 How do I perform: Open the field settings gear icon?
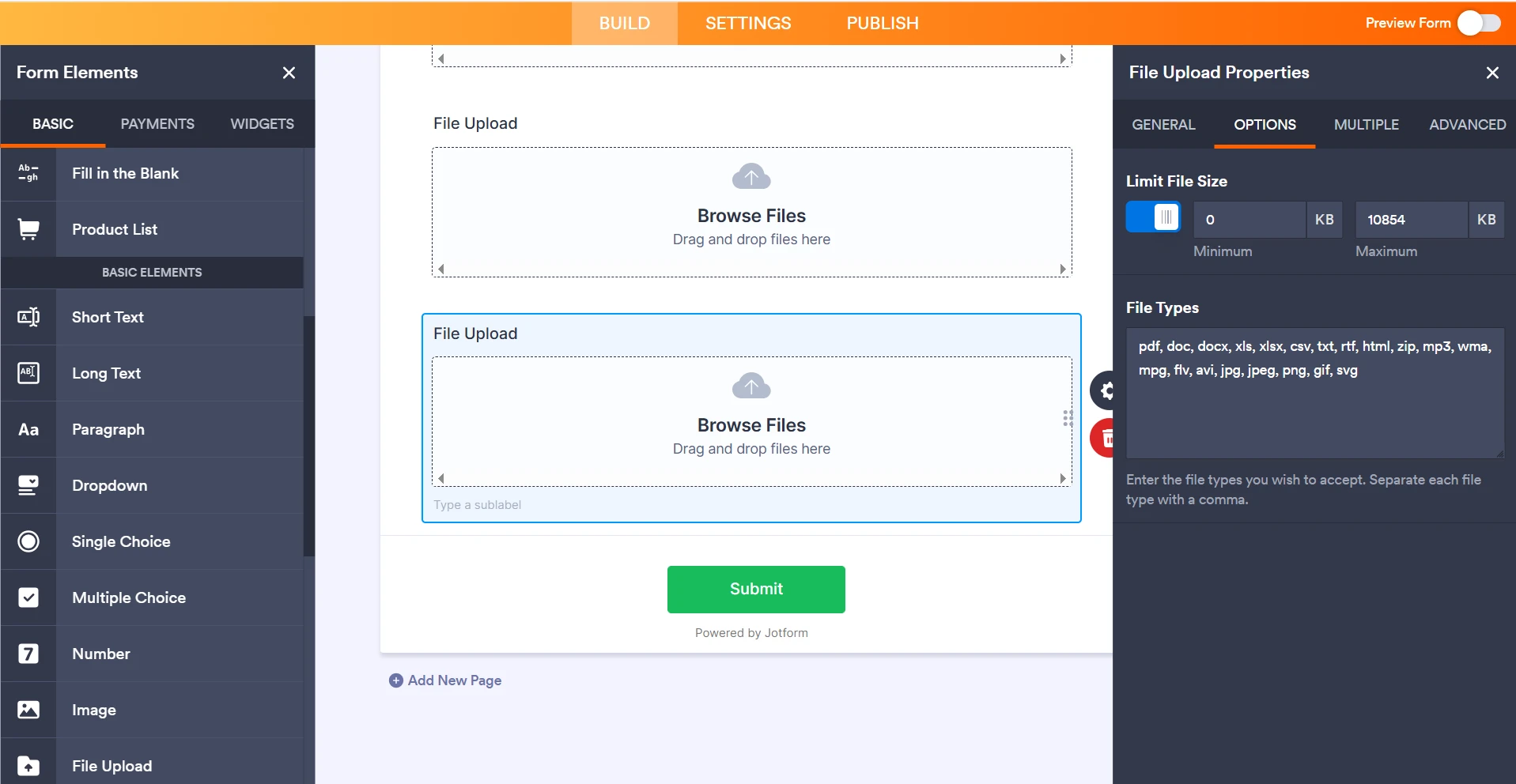click(x=1106, y=390)
